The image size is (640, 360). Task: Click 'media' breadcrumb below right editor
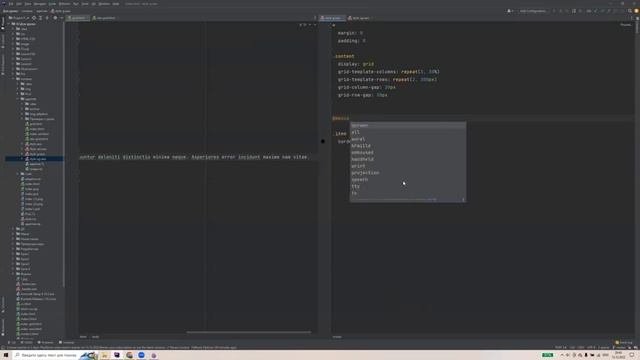click(x=337, y=337)
